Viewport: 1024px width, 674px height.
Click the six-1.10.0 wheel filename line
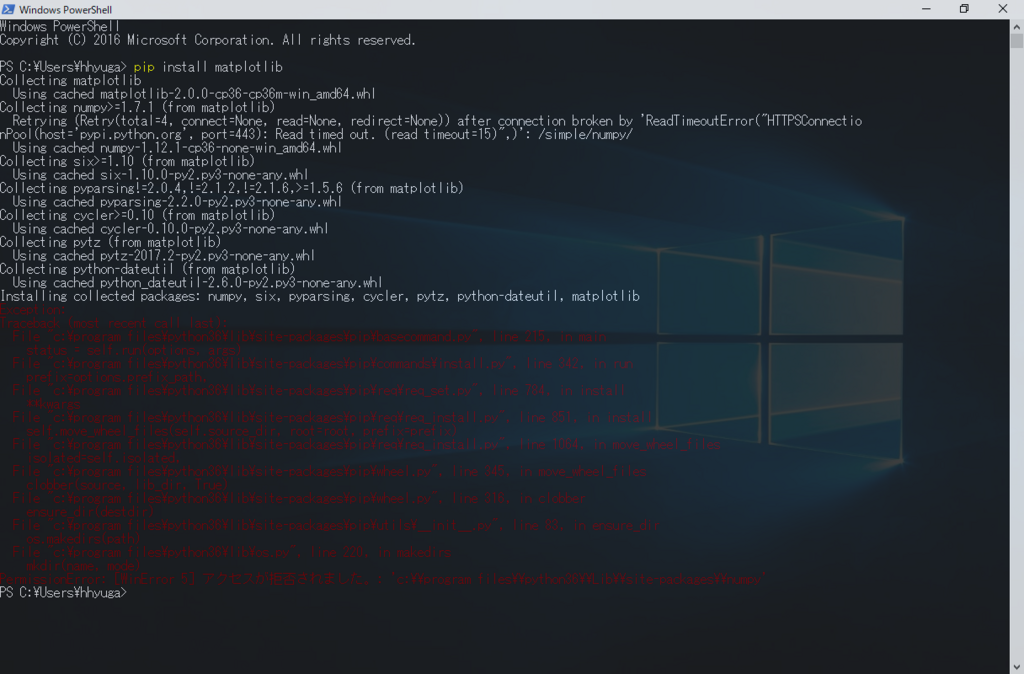click(160, 175)
